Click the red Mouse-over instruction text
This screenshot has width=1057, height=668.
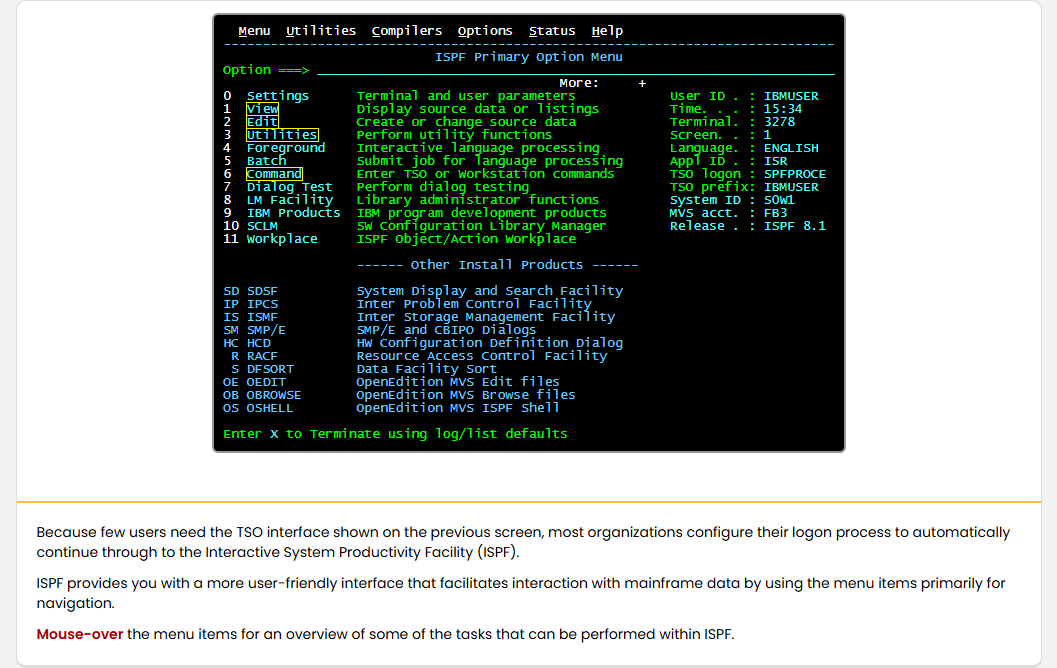click(x=80, y=634)
